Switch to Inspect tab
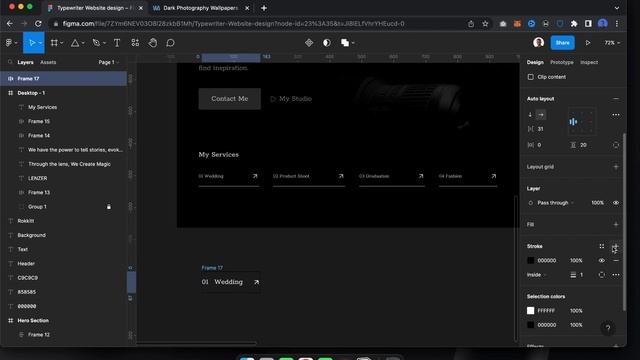This screenshot has height=360, width=640. tap(589, 62)
